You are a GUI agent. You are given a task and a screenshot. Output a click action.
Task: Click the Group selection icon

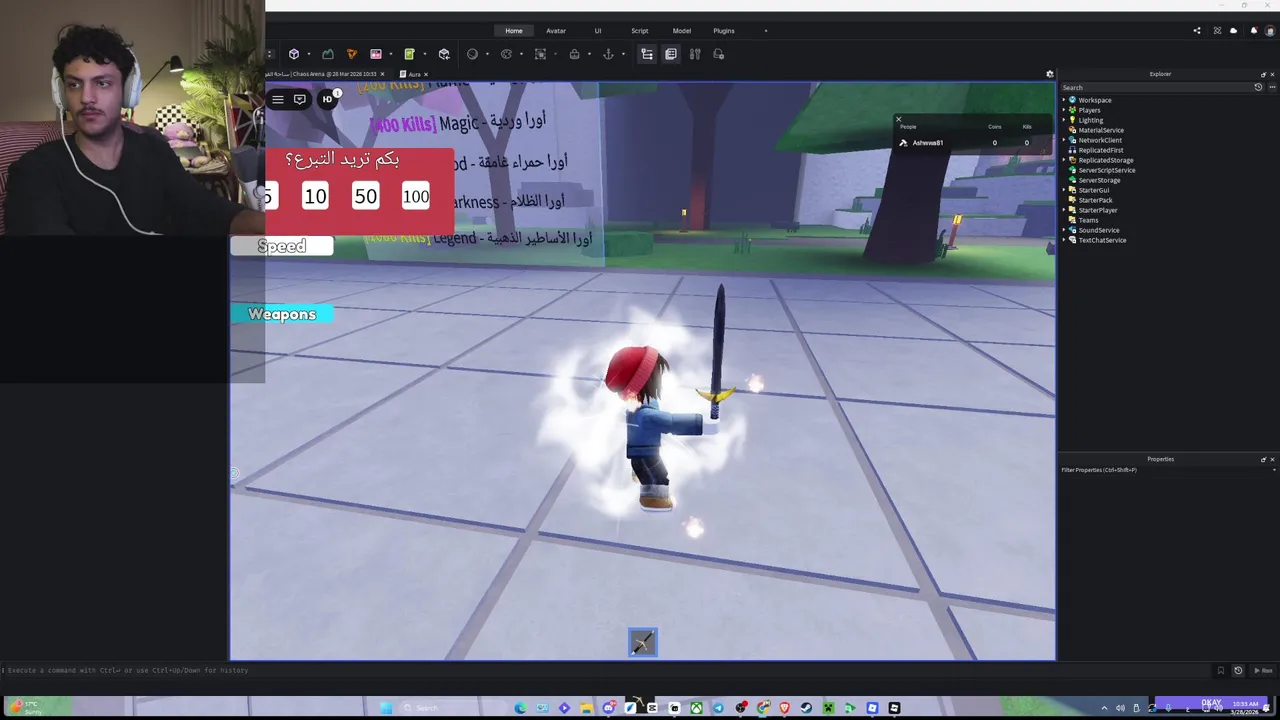pos(540,54)
